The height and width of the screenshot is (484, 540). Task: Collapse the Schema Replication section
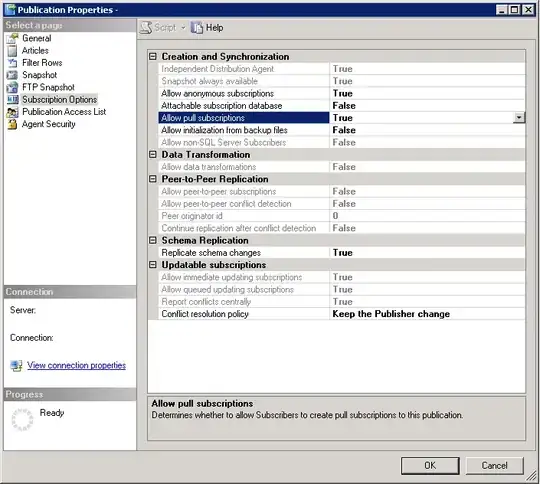pyautogui.click(x=153, y=240)
